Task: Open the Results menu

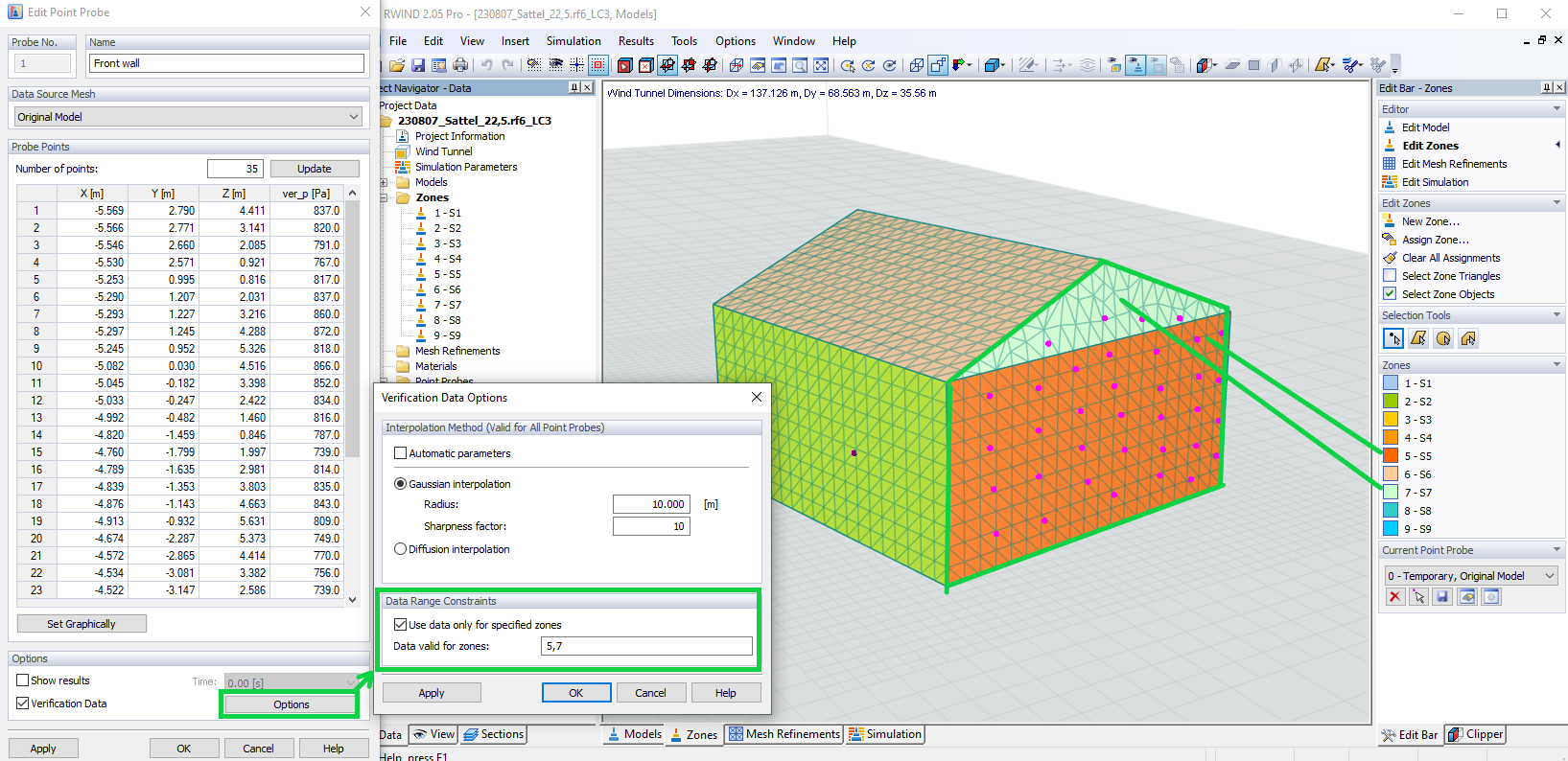Action: (636, 41)
